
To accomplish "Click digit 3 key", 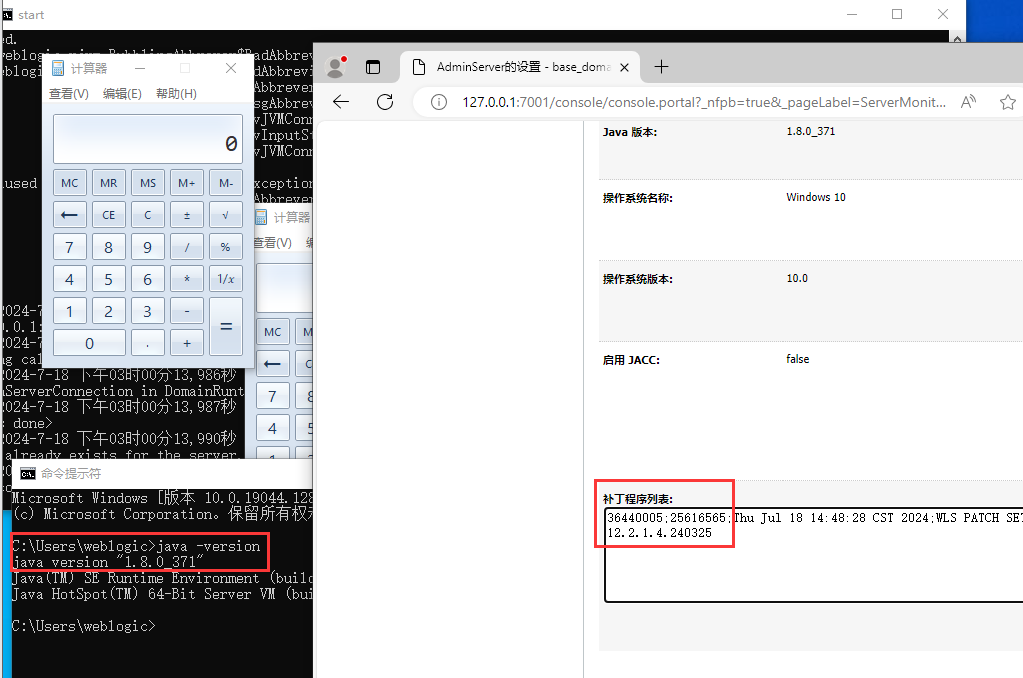I will (148, 311).
